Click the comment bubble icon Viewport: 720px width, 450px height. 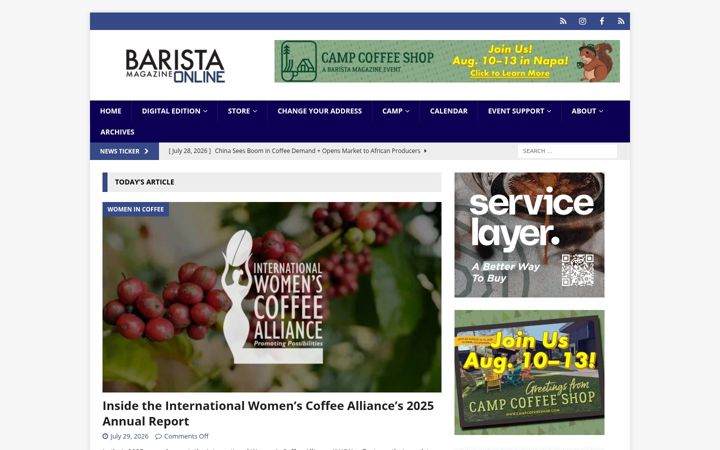click(158, 436)
